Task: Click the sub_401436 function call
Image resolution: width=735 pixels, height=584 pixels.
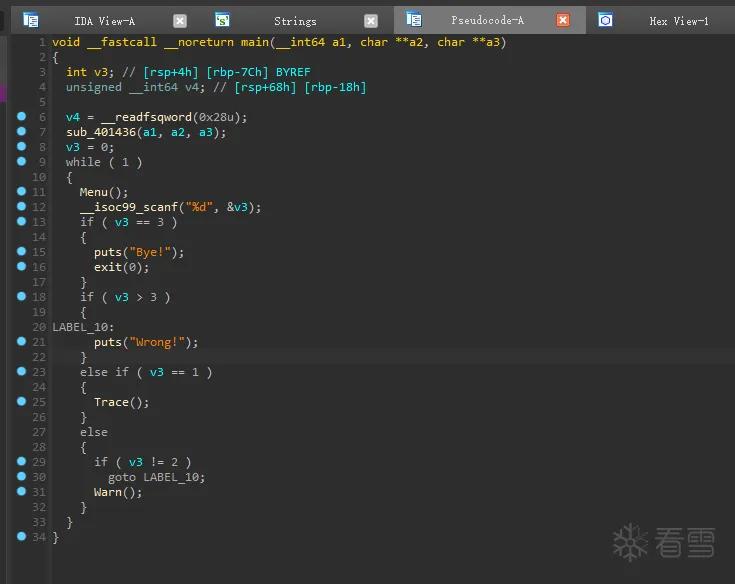Action: (101, 132)
